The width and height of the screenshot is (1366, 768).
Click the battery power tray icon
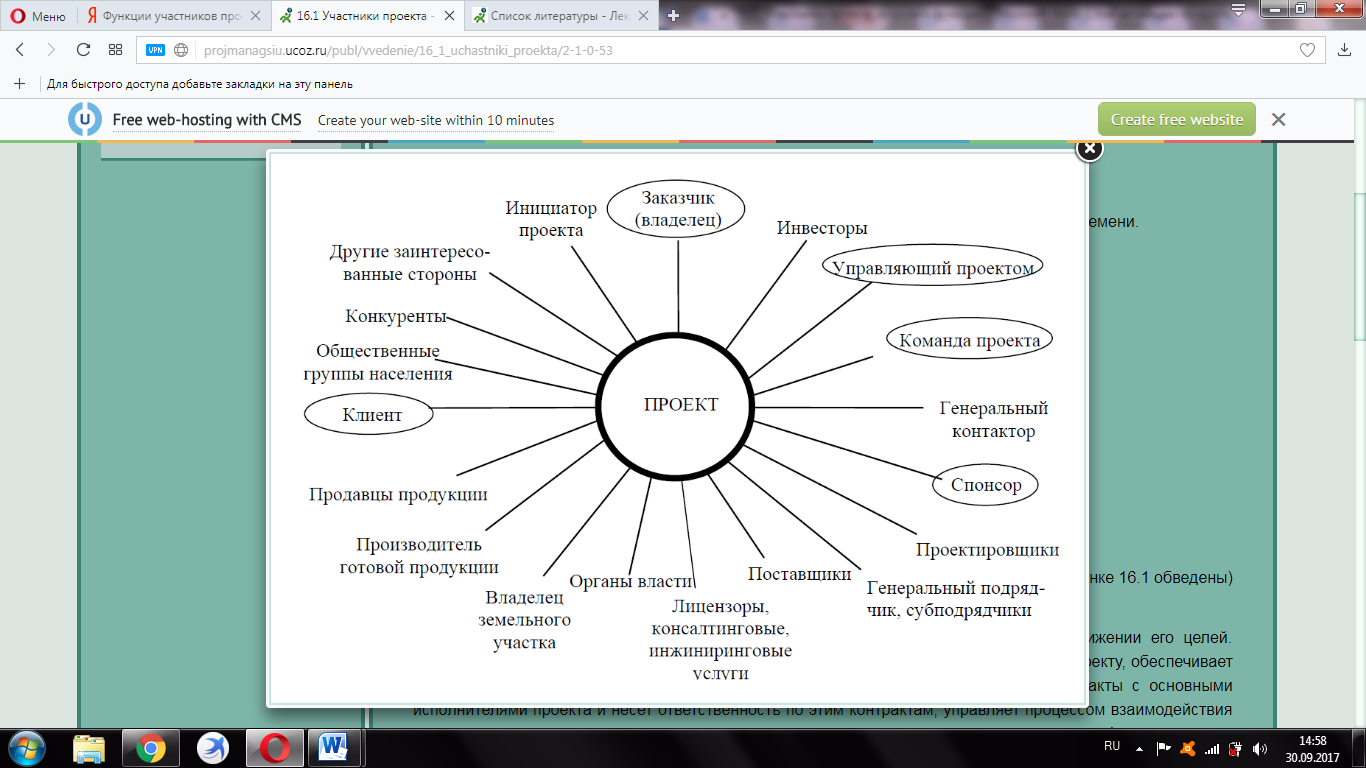click(1235, 748)
